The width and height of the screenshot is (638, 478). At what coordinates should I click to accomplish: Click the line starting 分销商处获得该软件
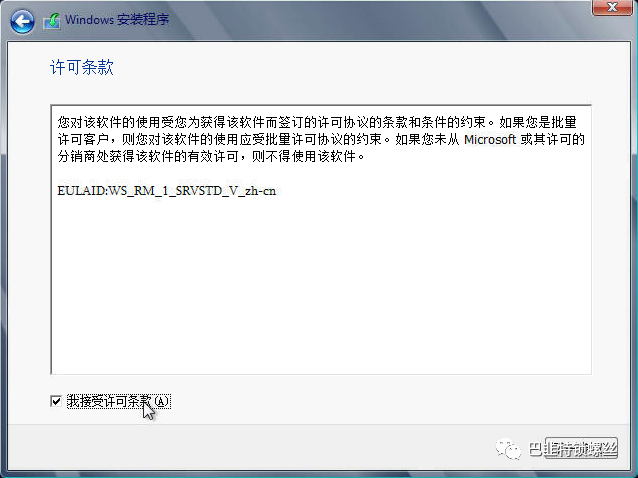coord(211,156)
